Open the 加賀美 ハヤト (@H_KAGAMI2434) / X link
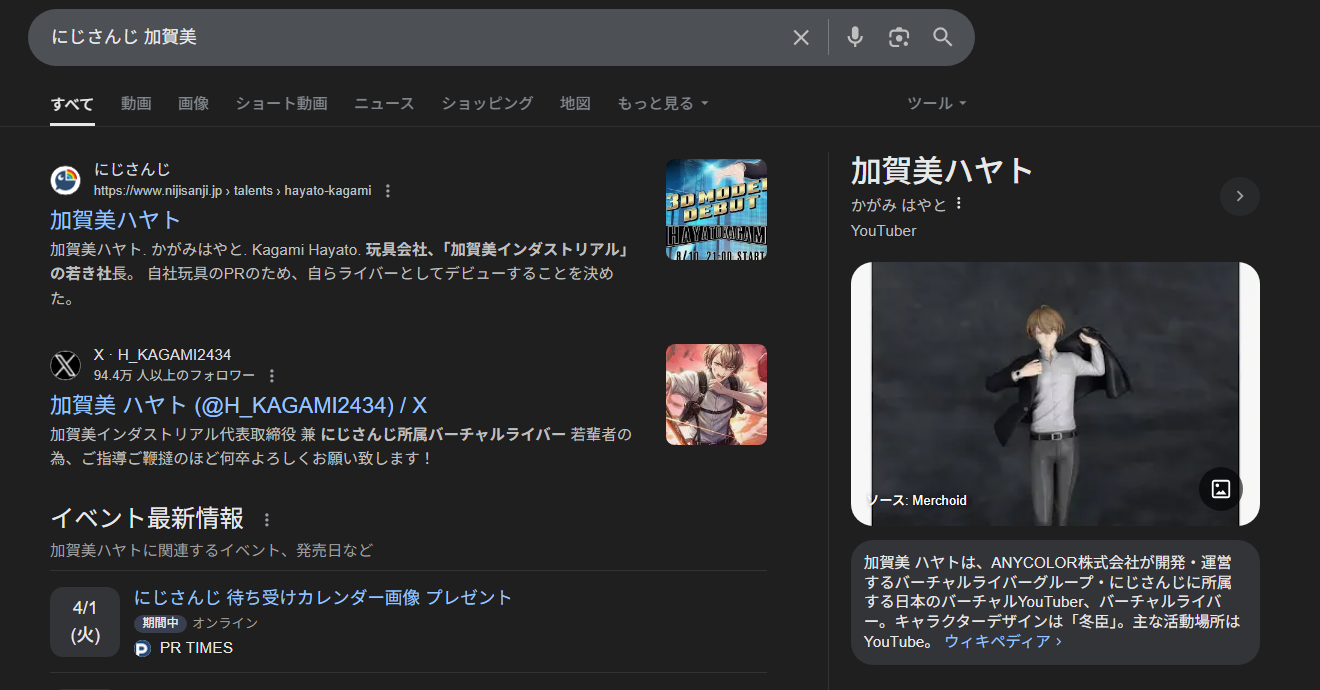The image size is (1320, 690). [x=239, y=405]
